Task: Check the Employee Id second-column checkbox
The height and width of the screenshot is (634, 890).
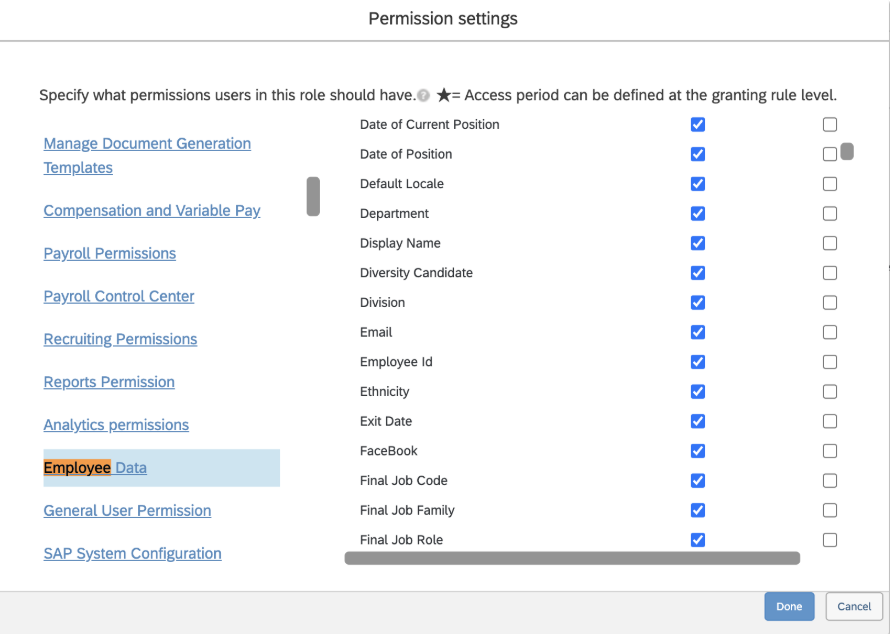Action: click(830, 362)
